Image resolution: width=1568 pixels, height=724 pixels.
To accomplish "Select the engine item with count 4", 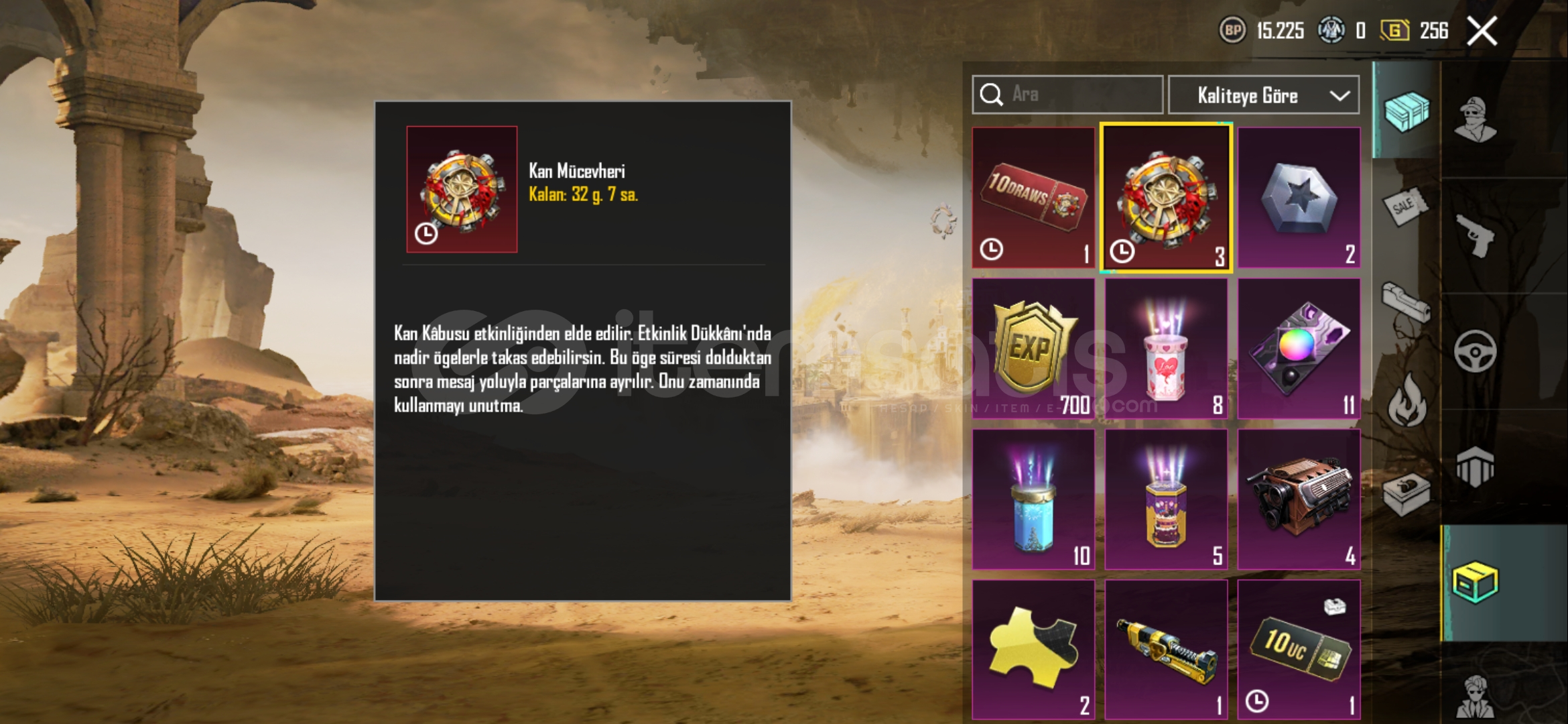I will [1299, 499].
